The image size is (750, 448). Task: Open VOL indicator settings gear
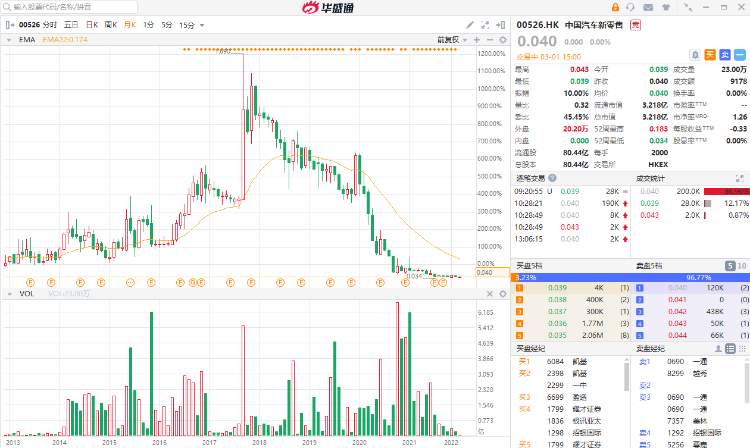tap(503, 294)
